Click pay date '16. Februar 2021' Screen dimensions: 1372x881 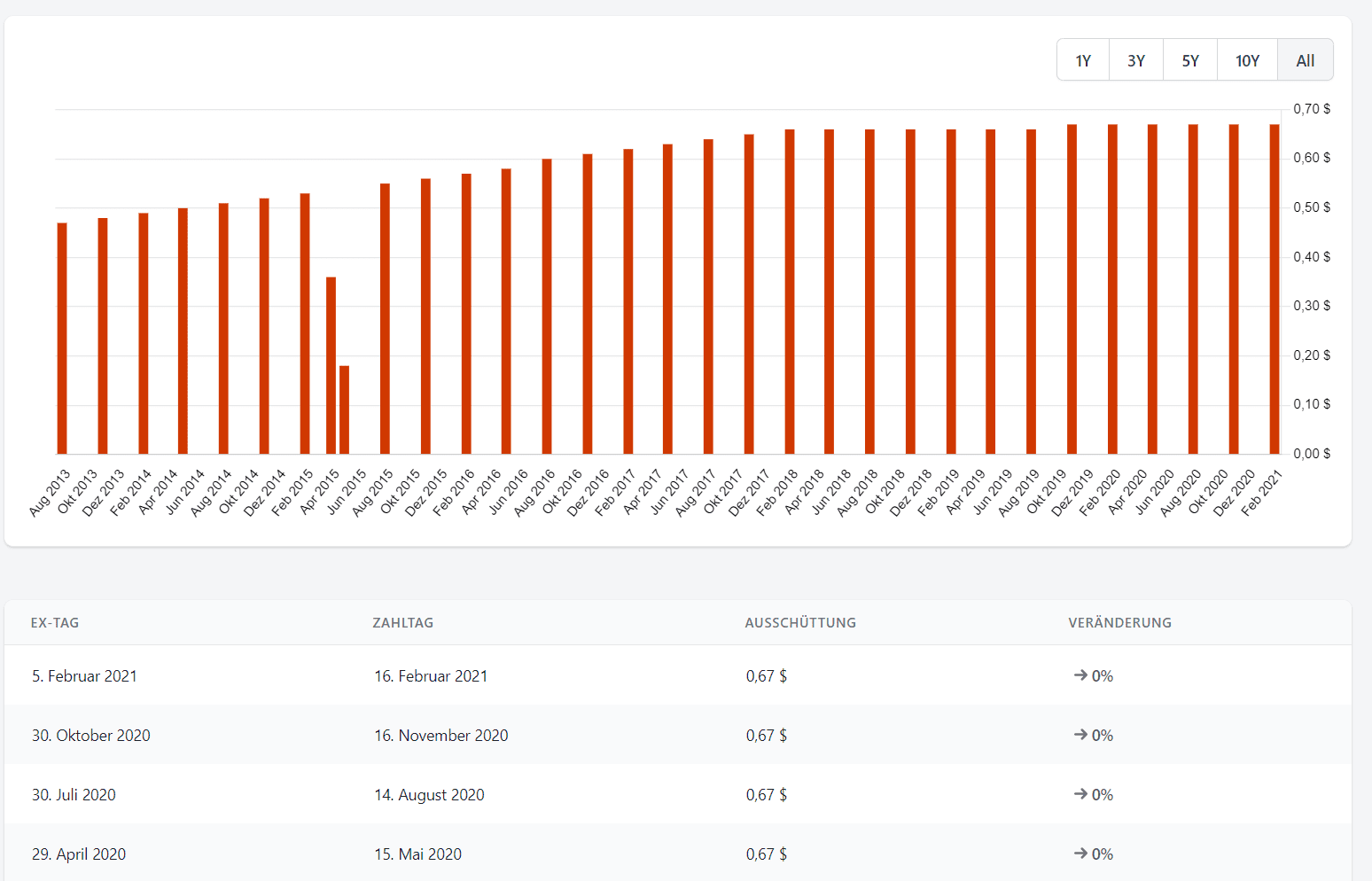pyautogui.click(x=431, y=676)
